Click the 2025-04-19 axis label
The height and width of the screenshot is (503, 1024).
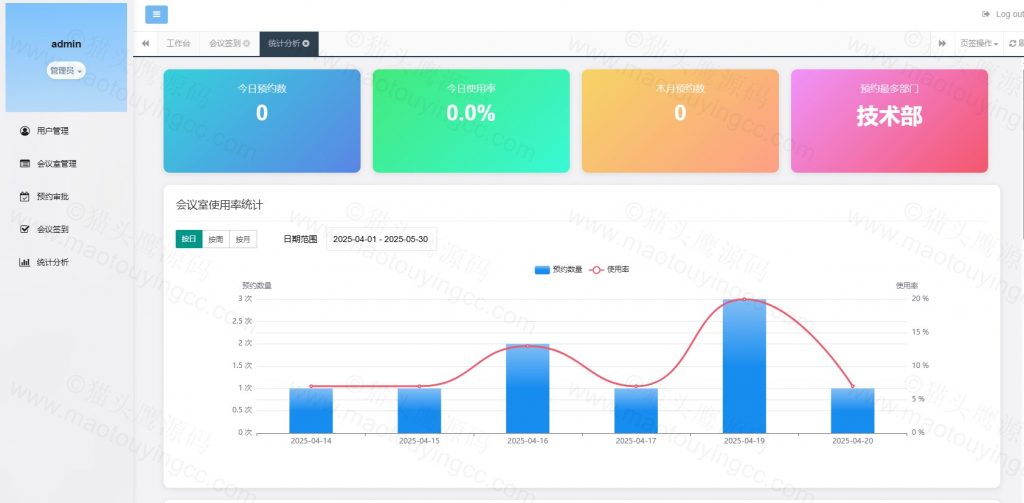click(x=744, y=441)
